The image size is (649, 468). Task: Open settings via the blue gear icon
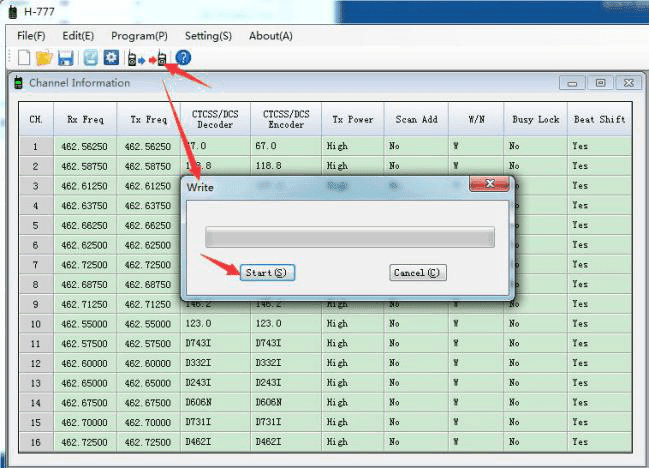(109, 58)
